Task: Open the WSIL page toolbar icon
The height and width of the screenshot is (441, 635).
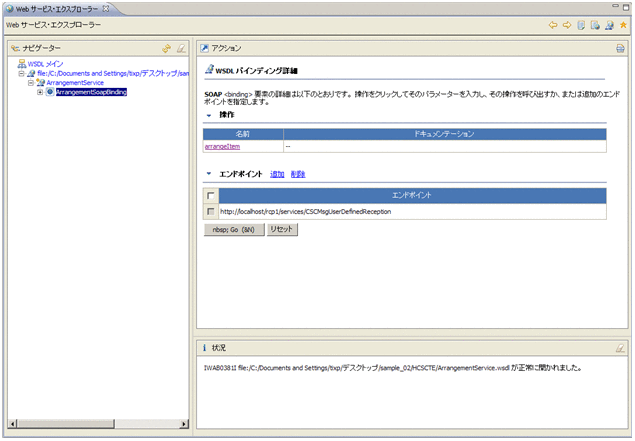Action: point(595,25)
